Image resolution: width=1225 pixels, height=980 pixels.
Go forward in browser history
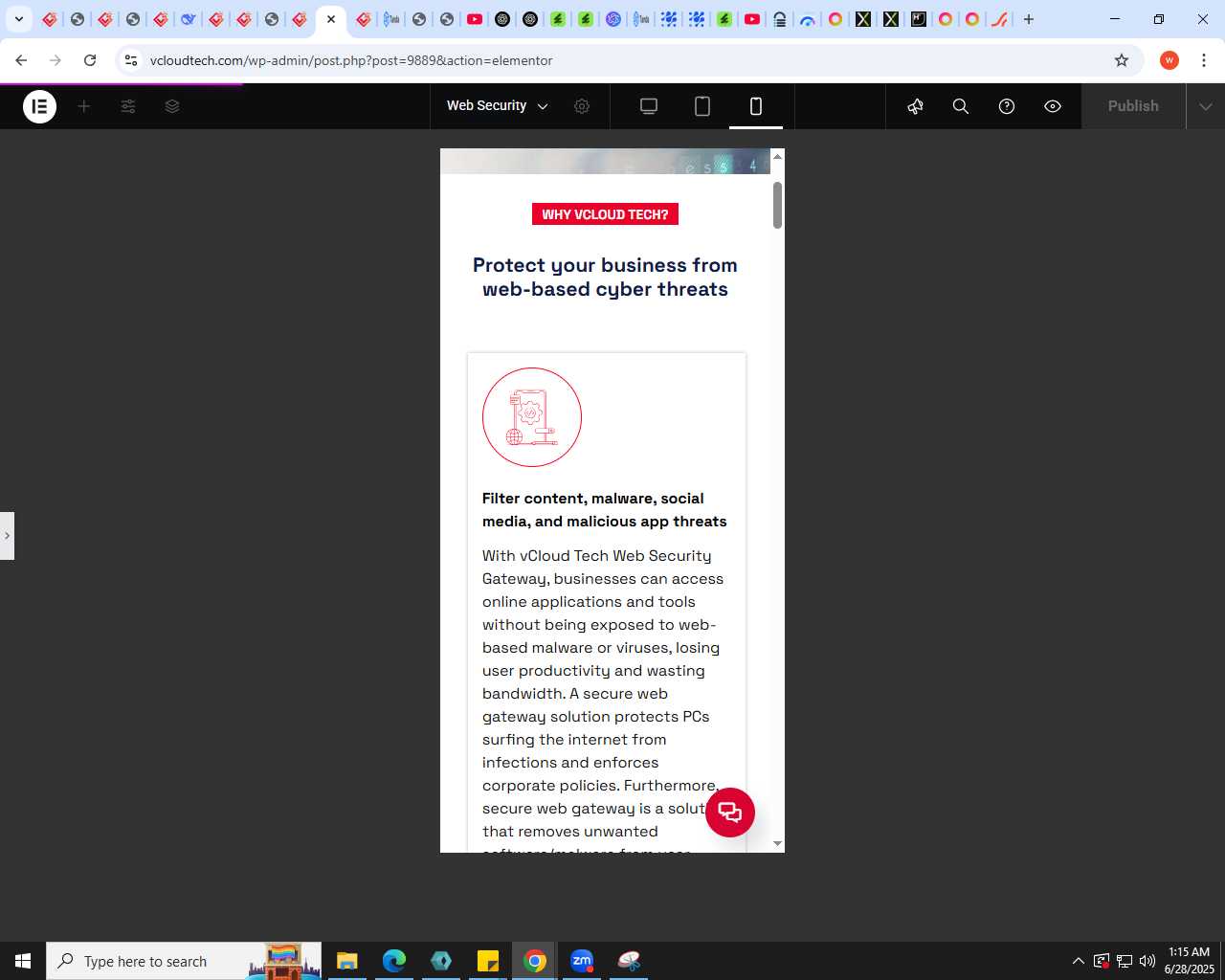56,60
